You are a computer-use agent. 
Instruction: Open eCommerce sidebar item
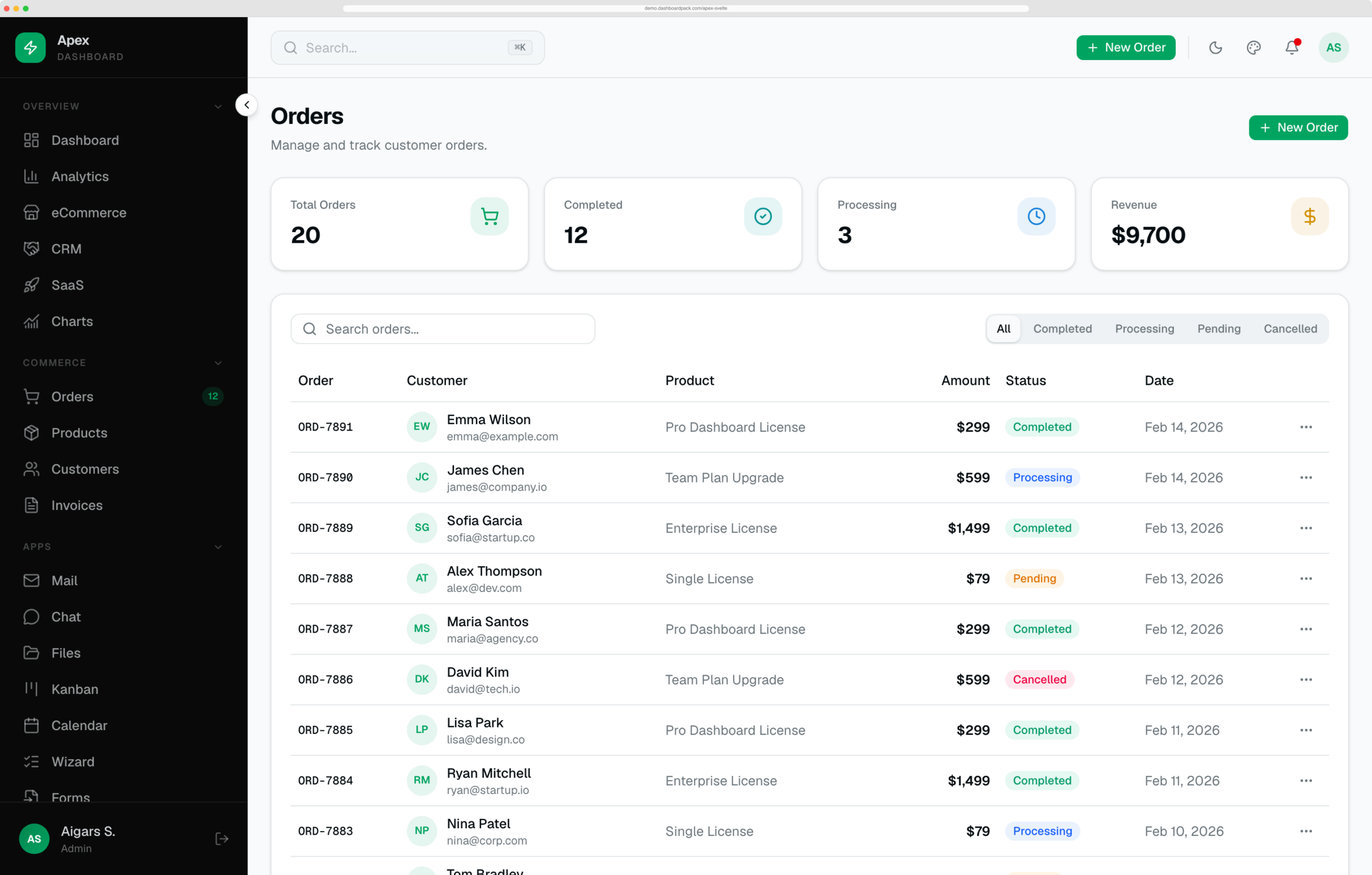[124, 213]
